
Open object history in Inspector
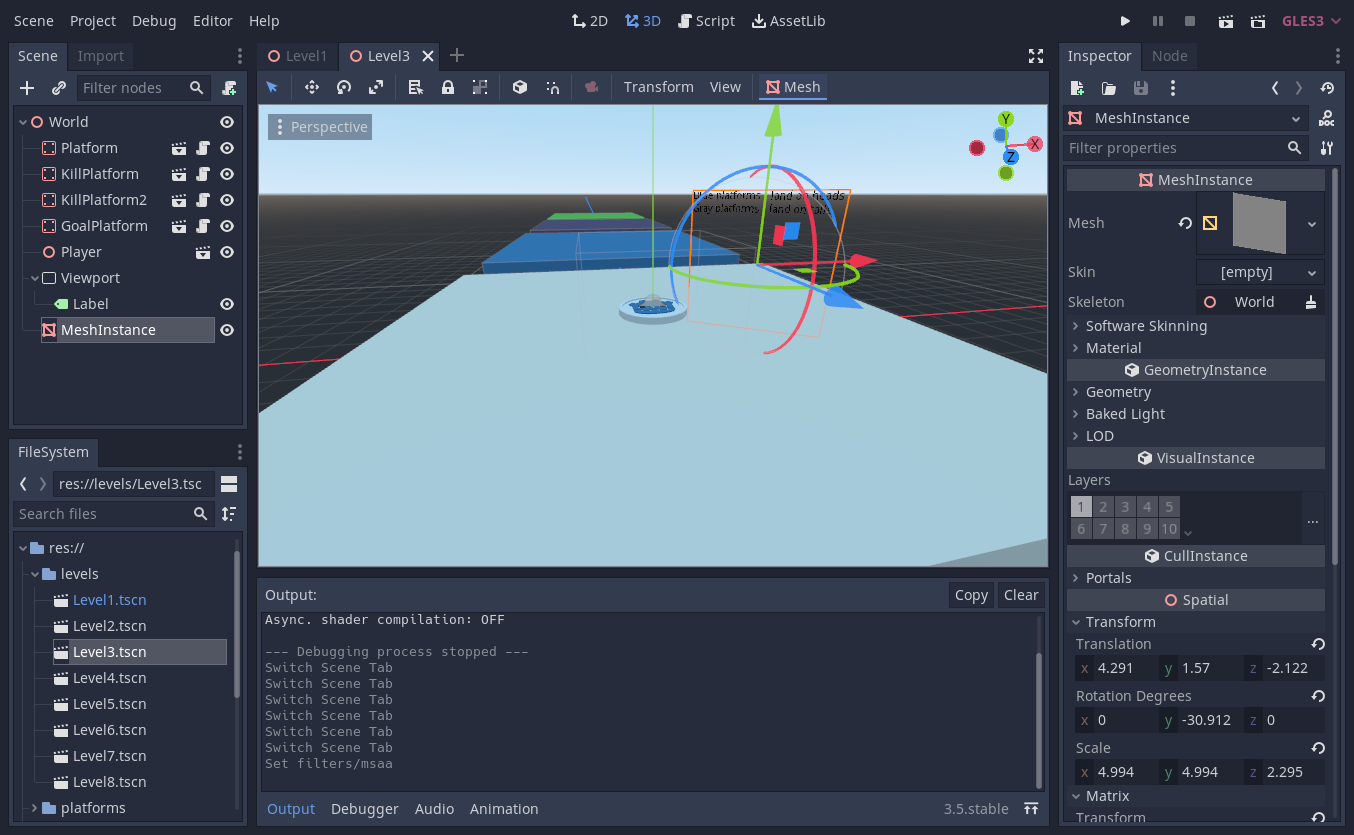(x=1327, y=88)
